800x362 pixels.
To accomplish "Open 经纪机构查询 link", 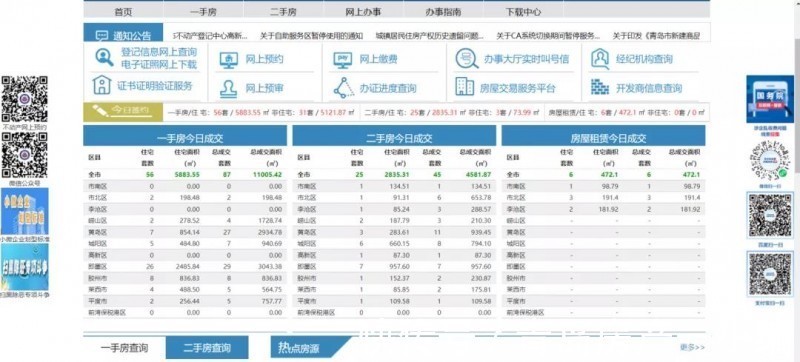I will click(644, 59).
